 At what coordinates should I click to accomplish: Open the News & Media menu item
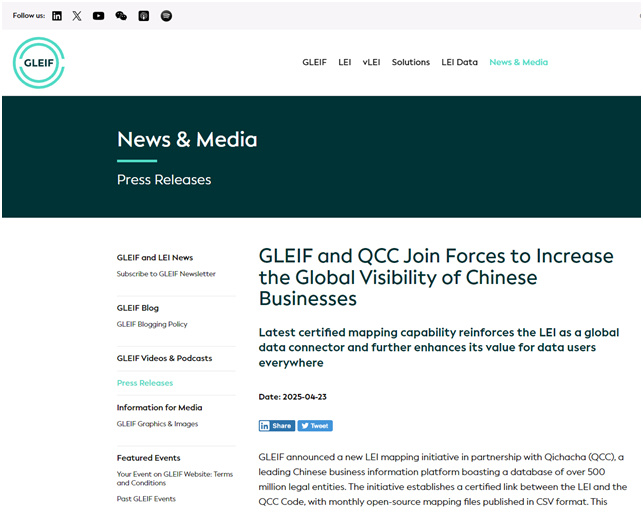518,62
